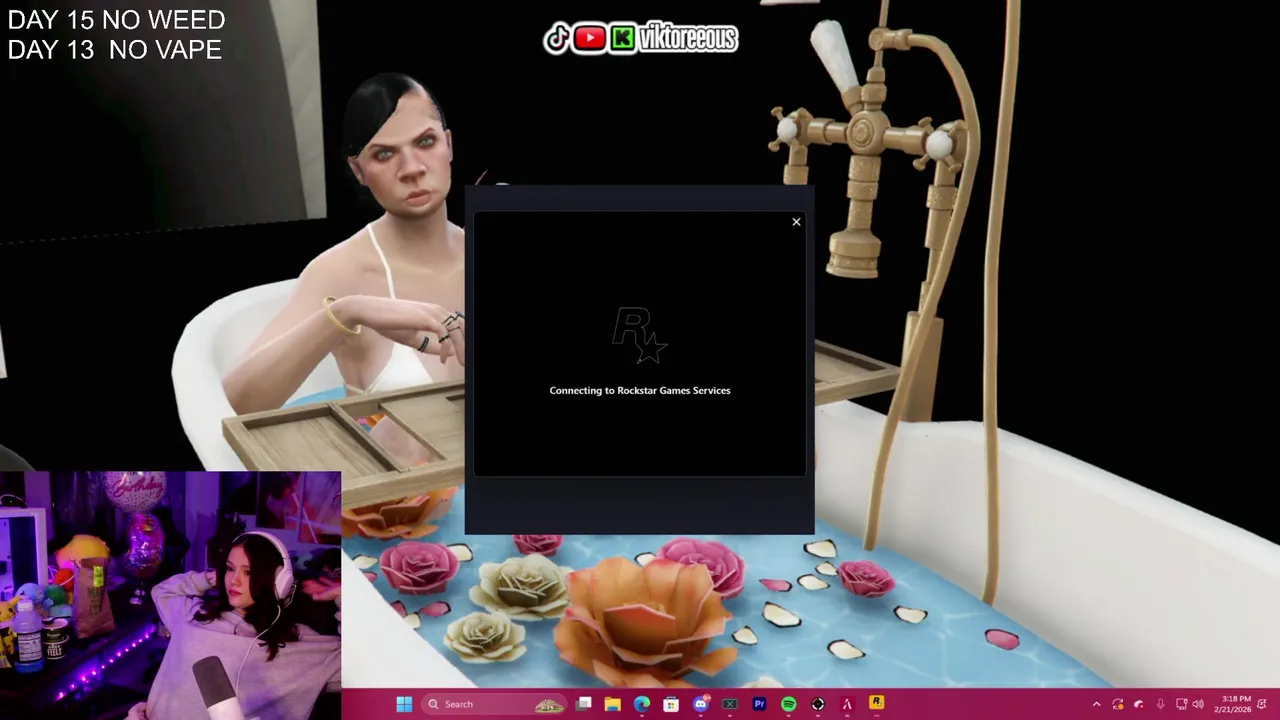Close the Rockstar Games connecting dialog
The width and height of the screenshot is (1280, 720).
coord(796,222)
